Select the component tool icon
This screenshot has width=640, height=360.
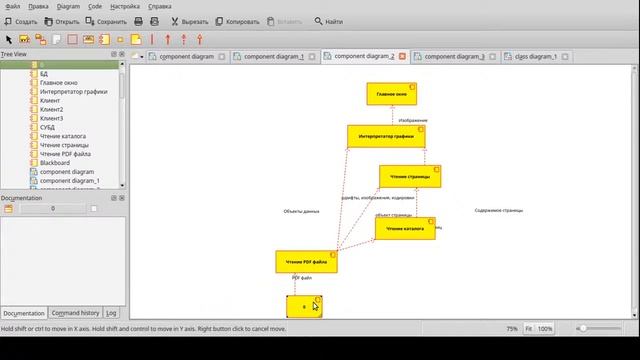[104, 40]
